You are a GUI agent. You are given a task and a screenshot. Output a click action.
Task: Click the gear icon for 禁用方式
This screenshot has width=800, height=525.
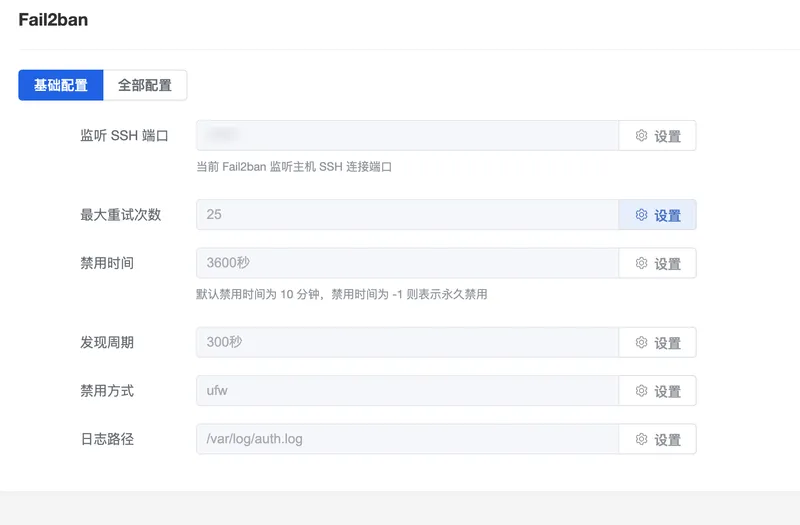[x=641, y=390]
